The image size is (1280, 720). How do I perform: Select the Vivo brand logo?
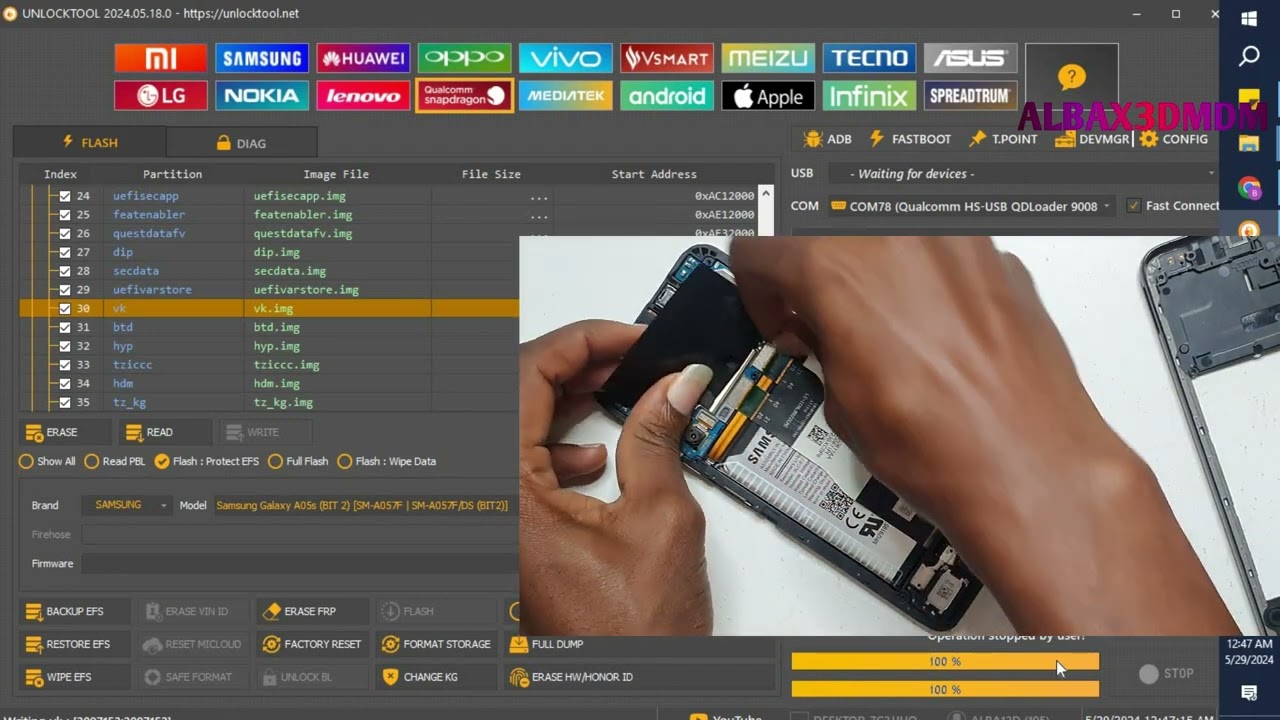point(566,58)
